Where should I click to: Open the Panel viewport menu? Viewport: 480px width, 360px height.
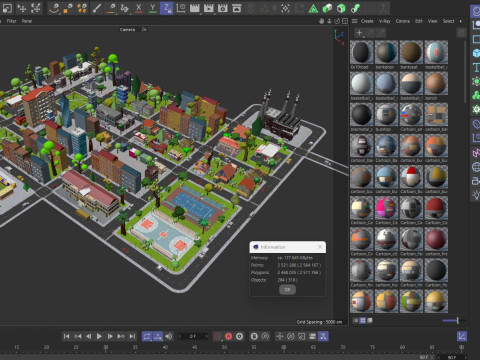coord(27,21)
